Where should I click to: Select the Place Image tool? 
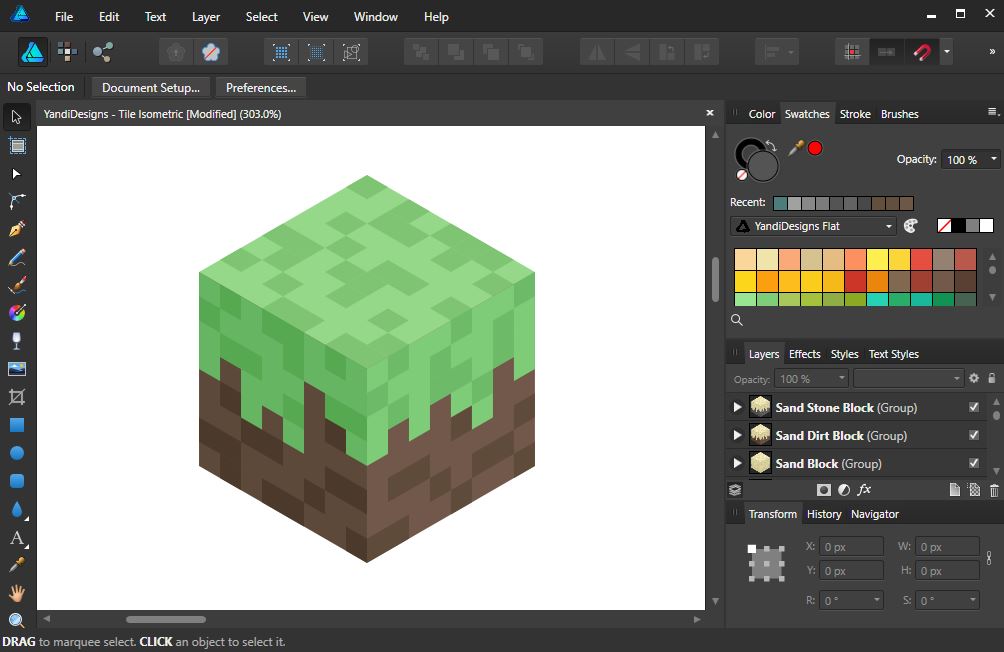point(17,369)
